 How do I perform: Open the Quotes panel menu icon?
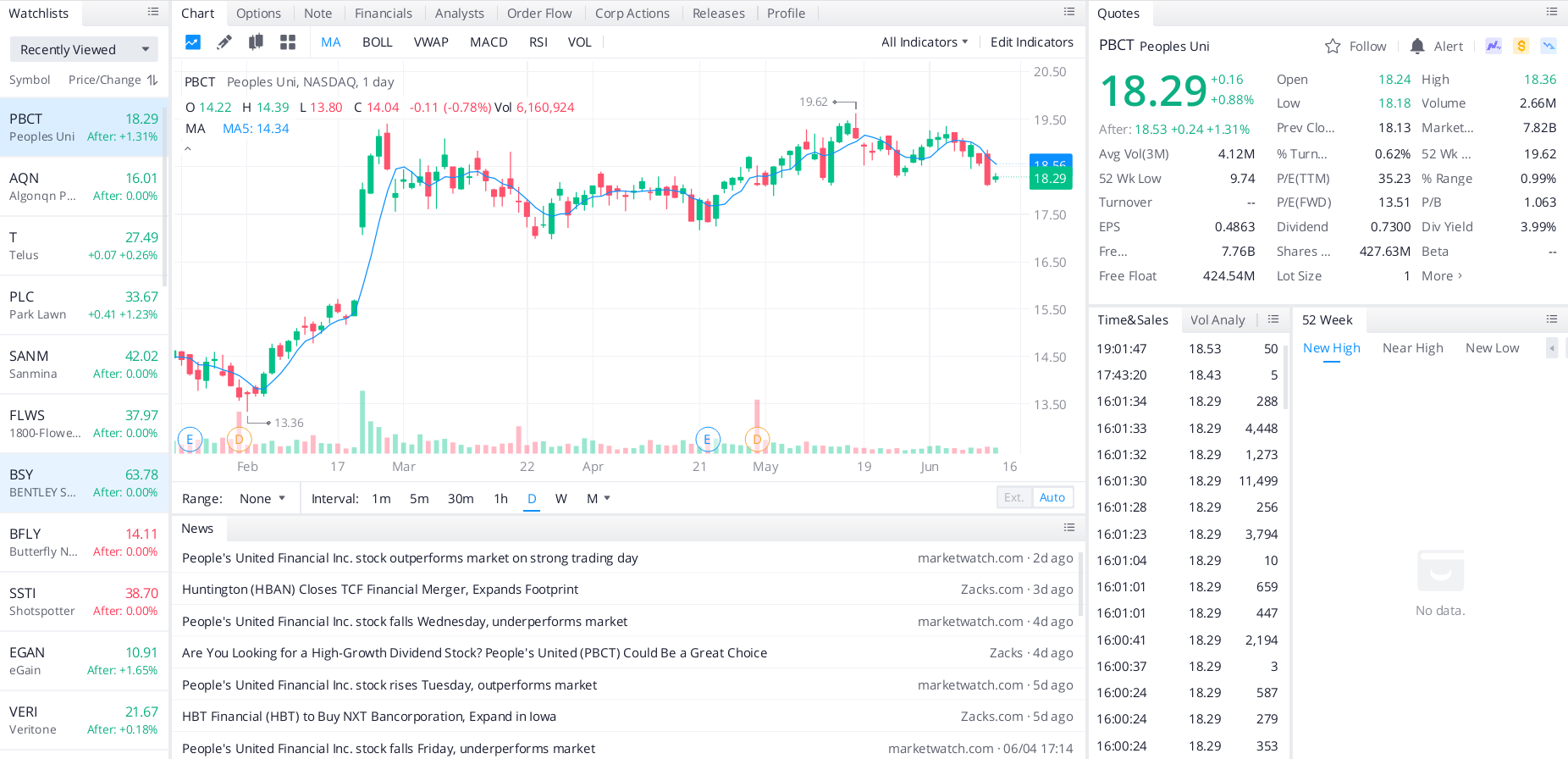click(1552, 12)
